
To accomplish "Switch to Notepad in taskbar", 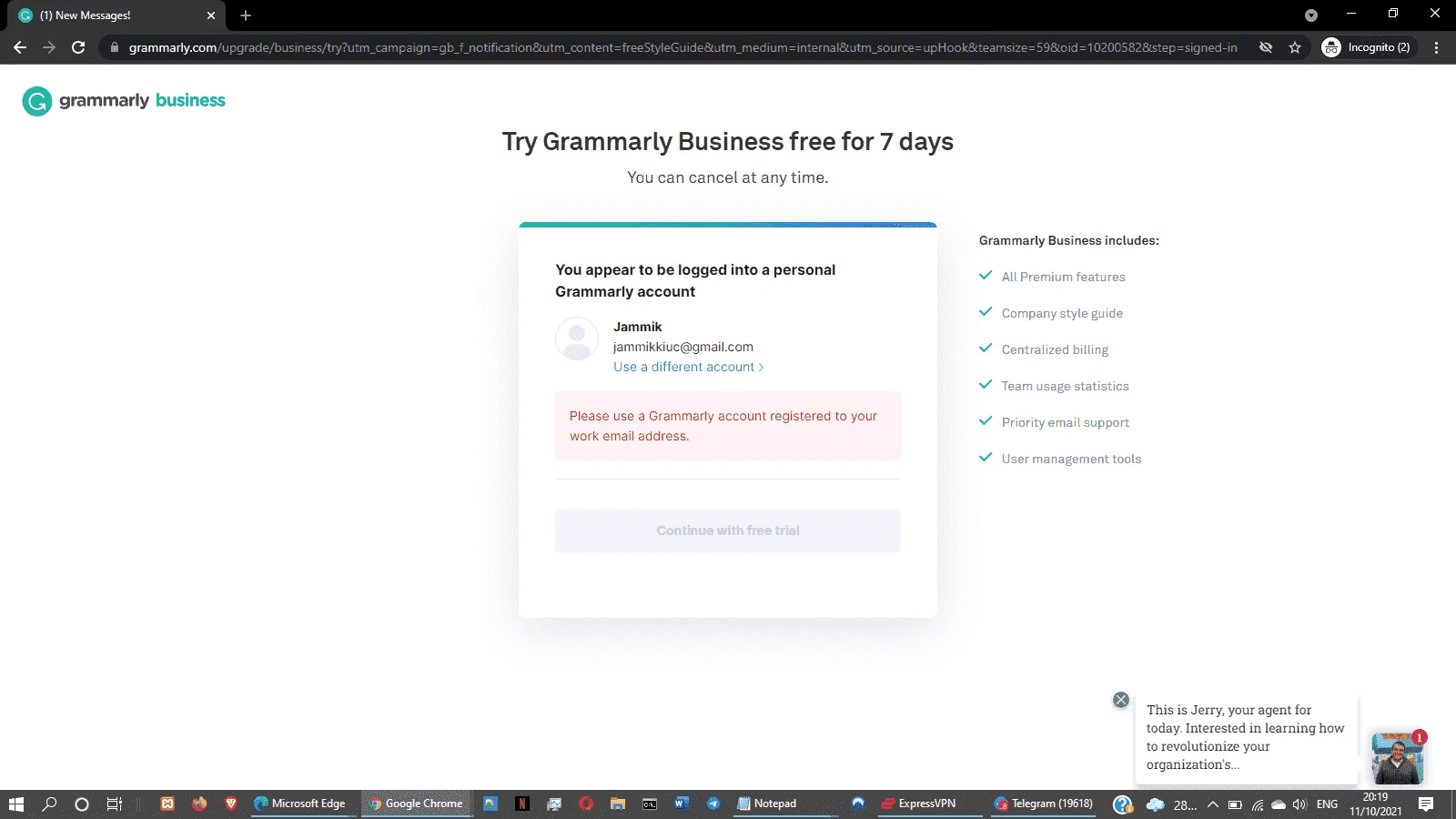I will tap(767, 804).
